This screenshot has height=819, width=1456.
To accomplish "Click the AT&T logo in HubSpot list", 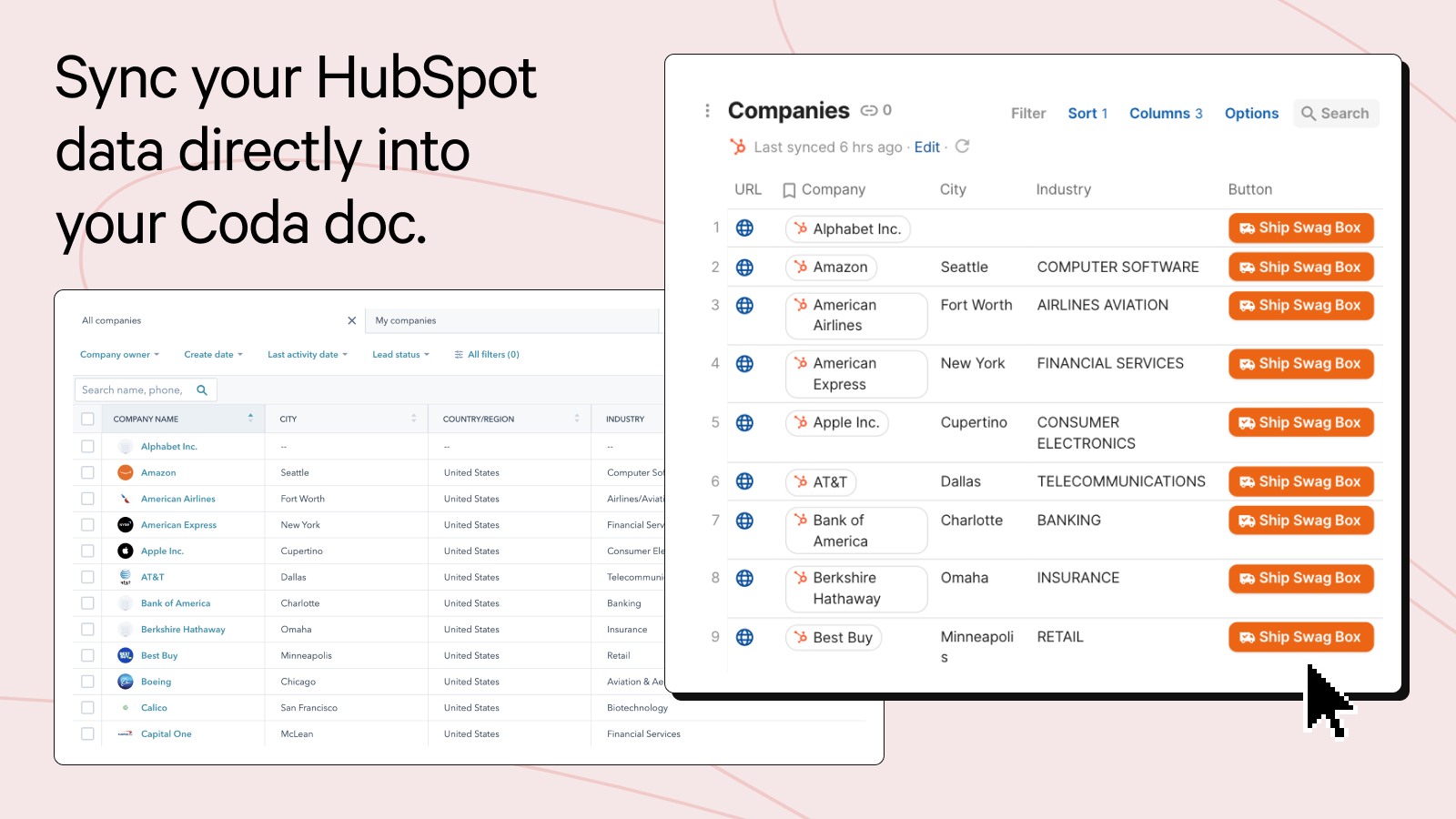I will click(x=126, y=577).
